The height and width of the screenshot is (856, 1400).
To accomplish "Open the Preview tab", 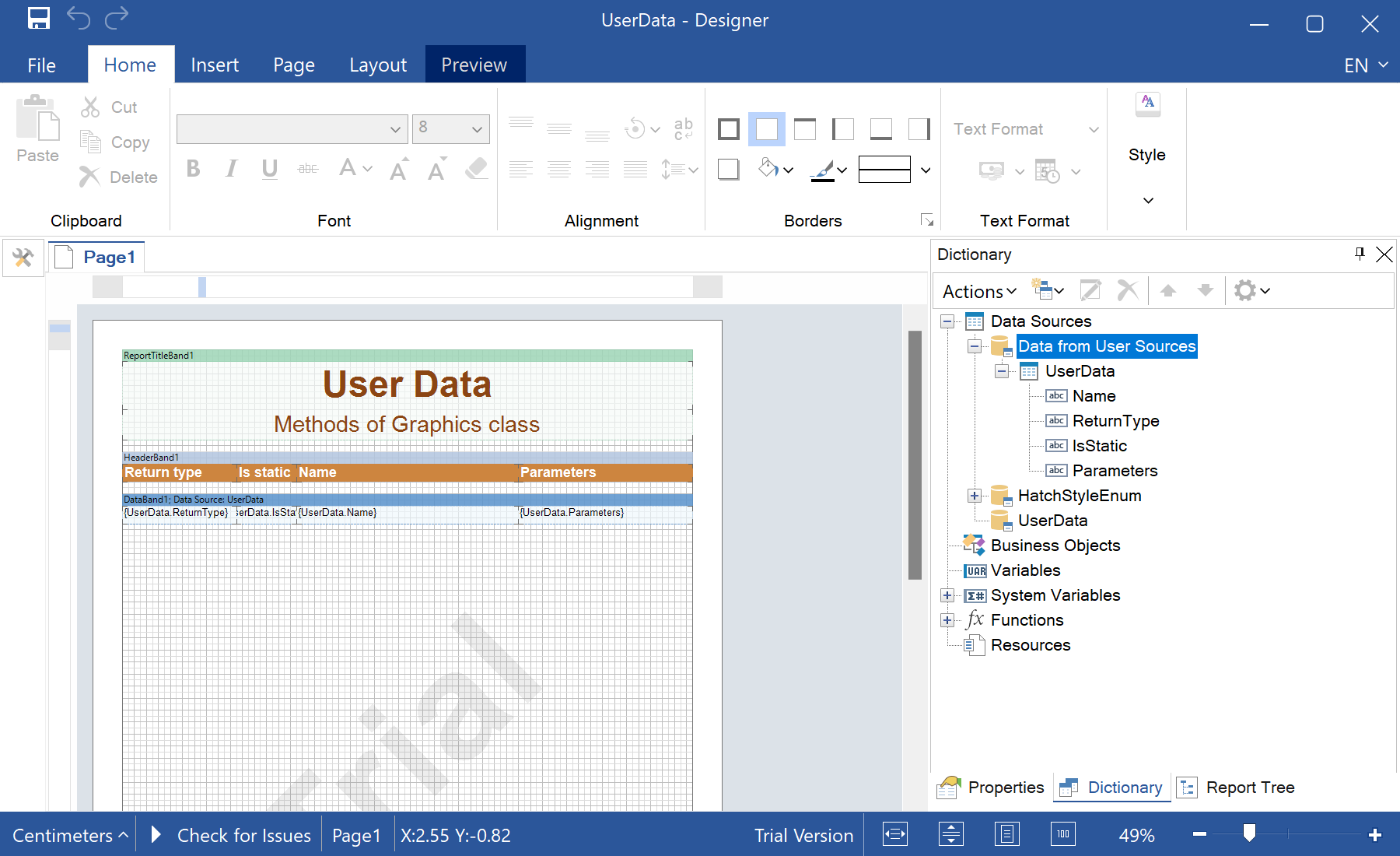I will click(474, 65).
